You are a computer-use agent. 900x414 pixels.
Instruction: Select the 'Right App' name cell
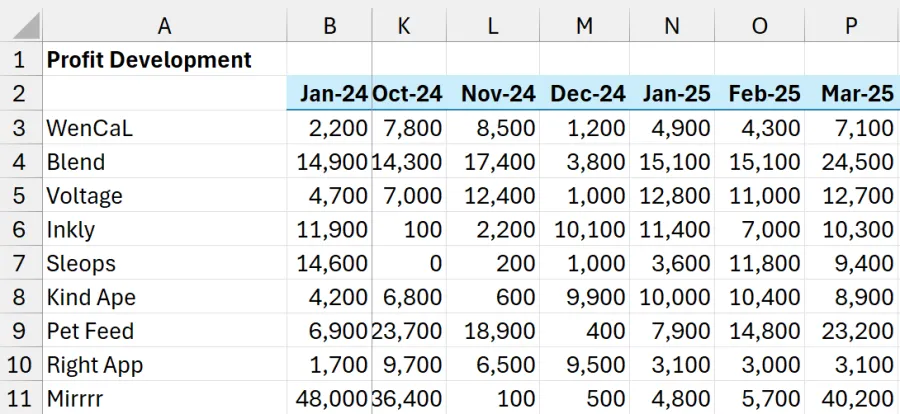click(x=164, y=364)
